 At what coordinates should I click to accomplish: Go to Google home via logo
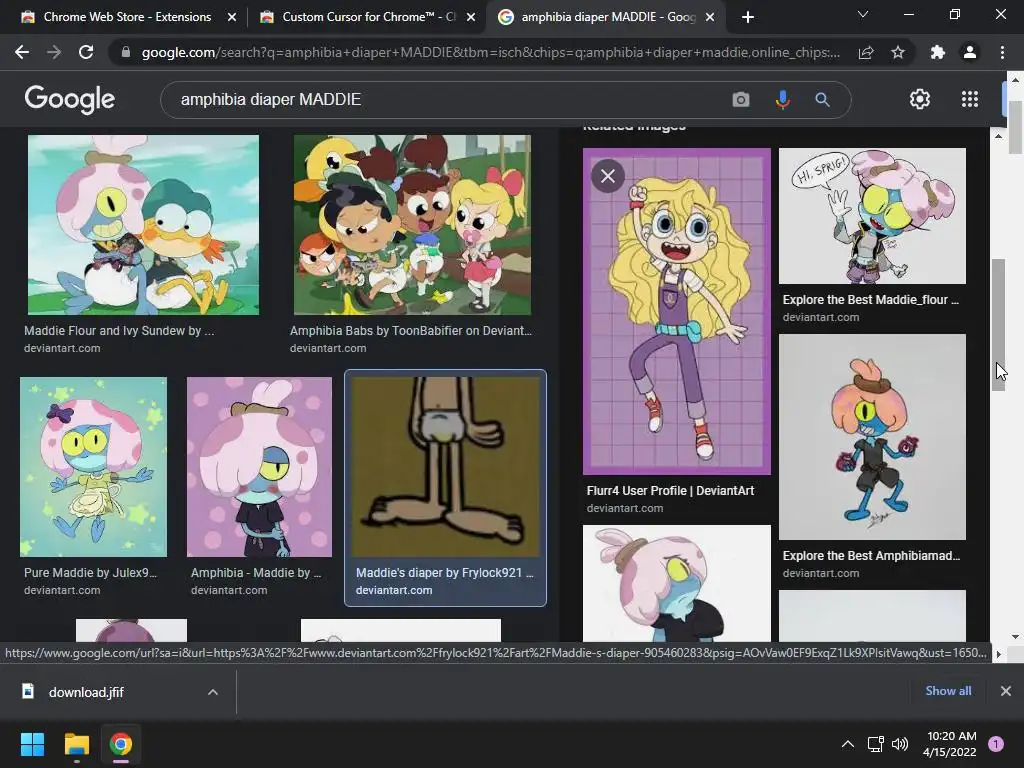[69, 99]
